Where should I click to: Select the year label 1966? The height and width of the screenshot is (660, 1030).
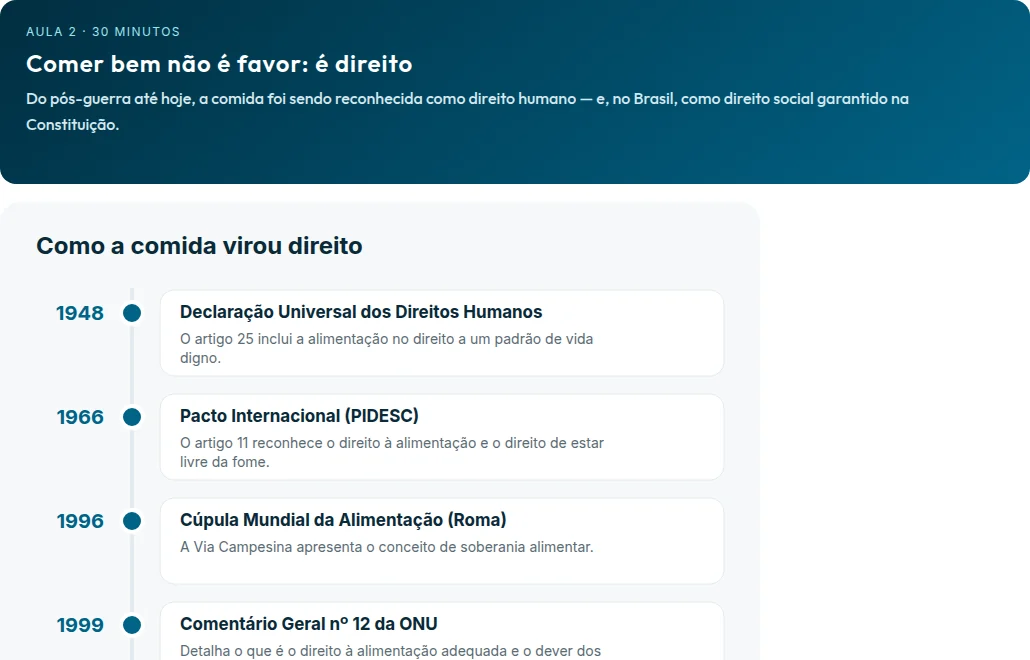click(79, 417)
